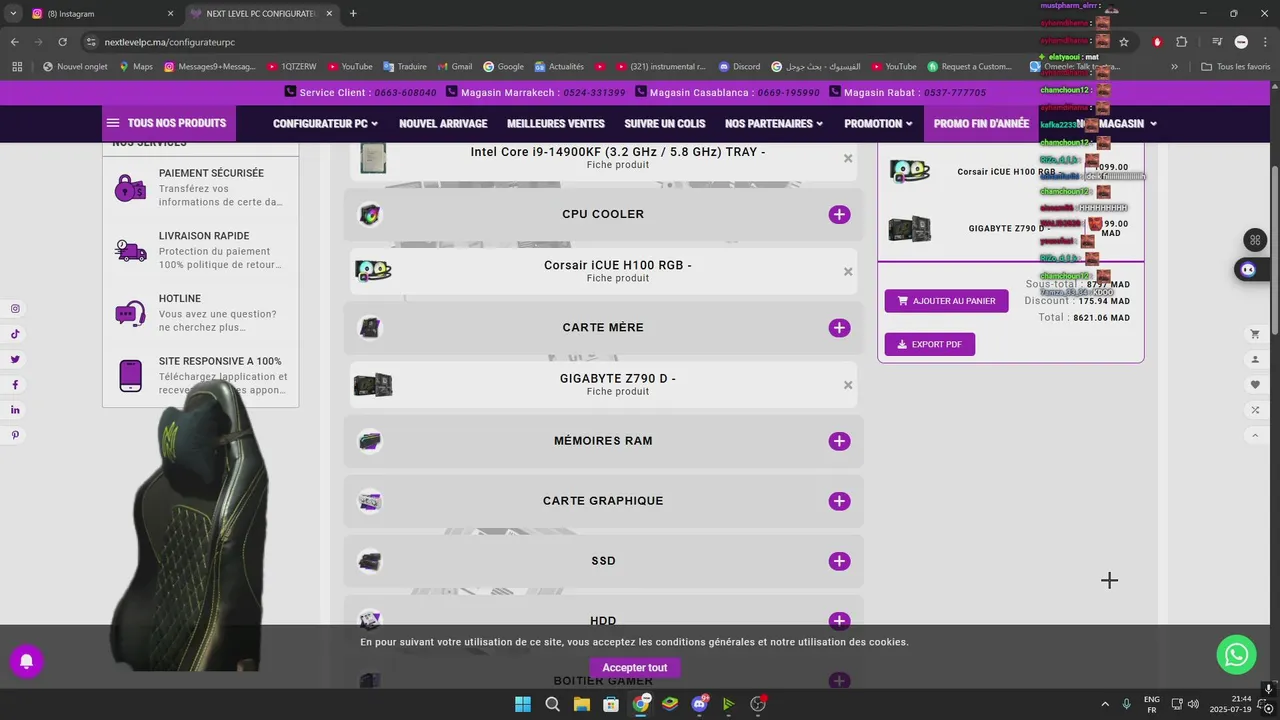Expand the MÉMOIRES RAM plus icon
The width and height of the screenshot is (1280, 720).
[x=839, y=441]
